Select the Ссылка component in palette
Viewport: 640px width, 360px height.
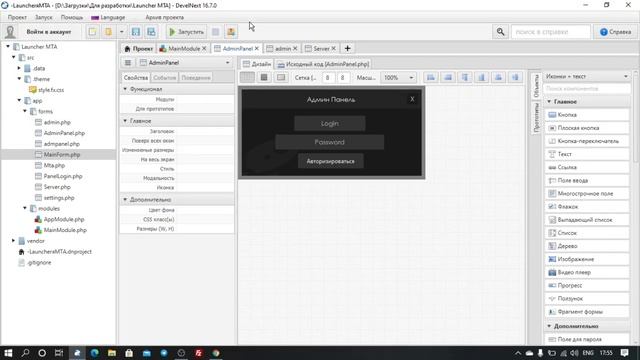pos(587,167)
